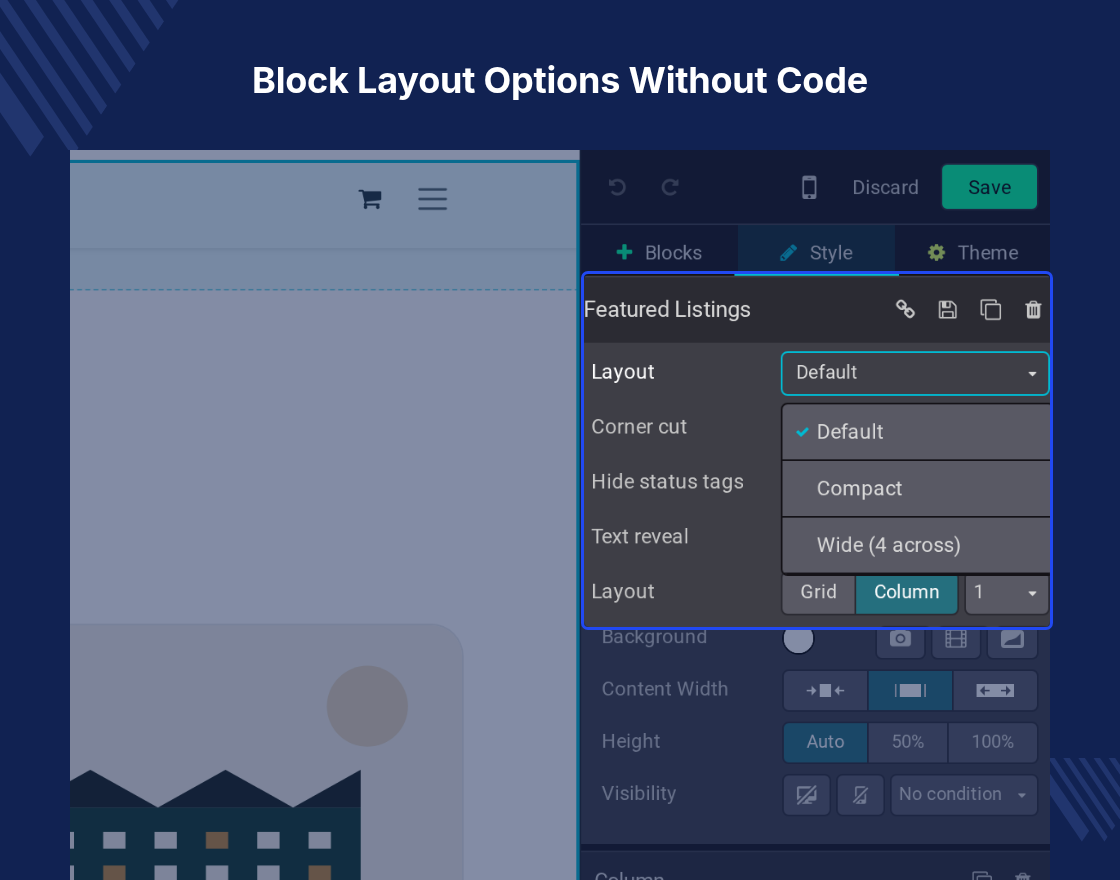Set Height to Auto

coord(825,742)
